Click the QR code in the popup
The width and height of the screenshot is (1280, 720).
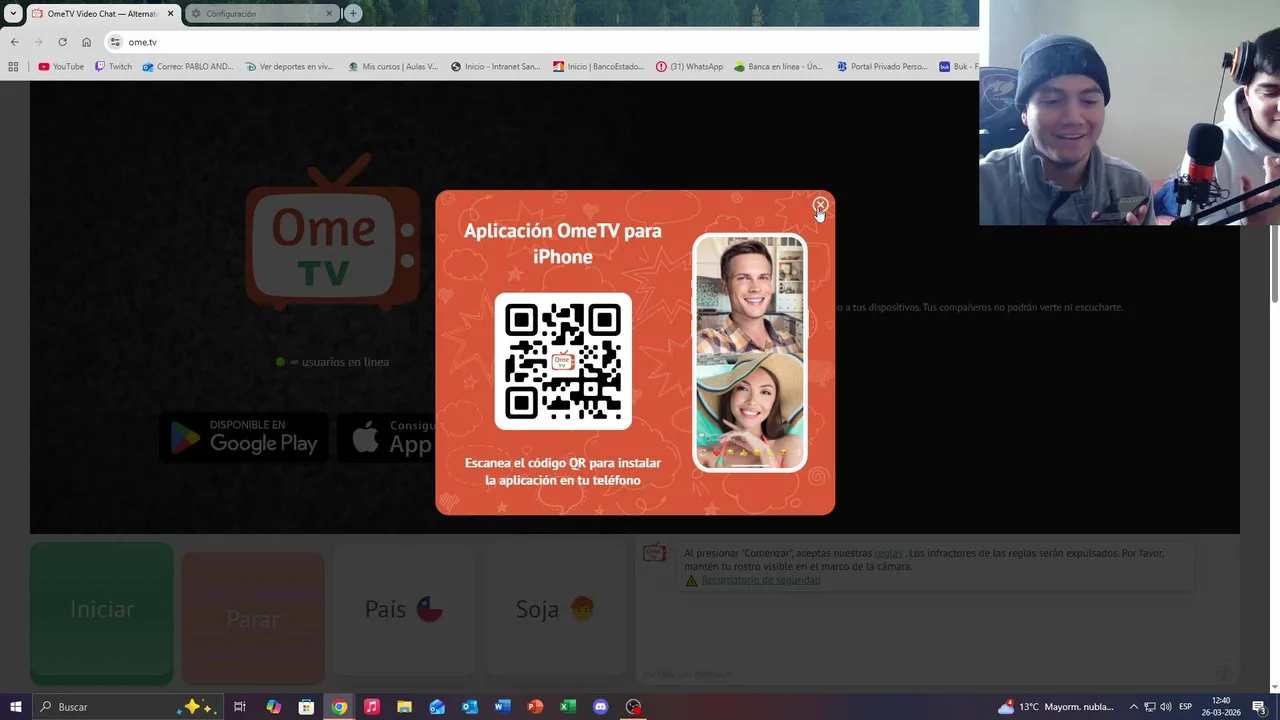563,361
